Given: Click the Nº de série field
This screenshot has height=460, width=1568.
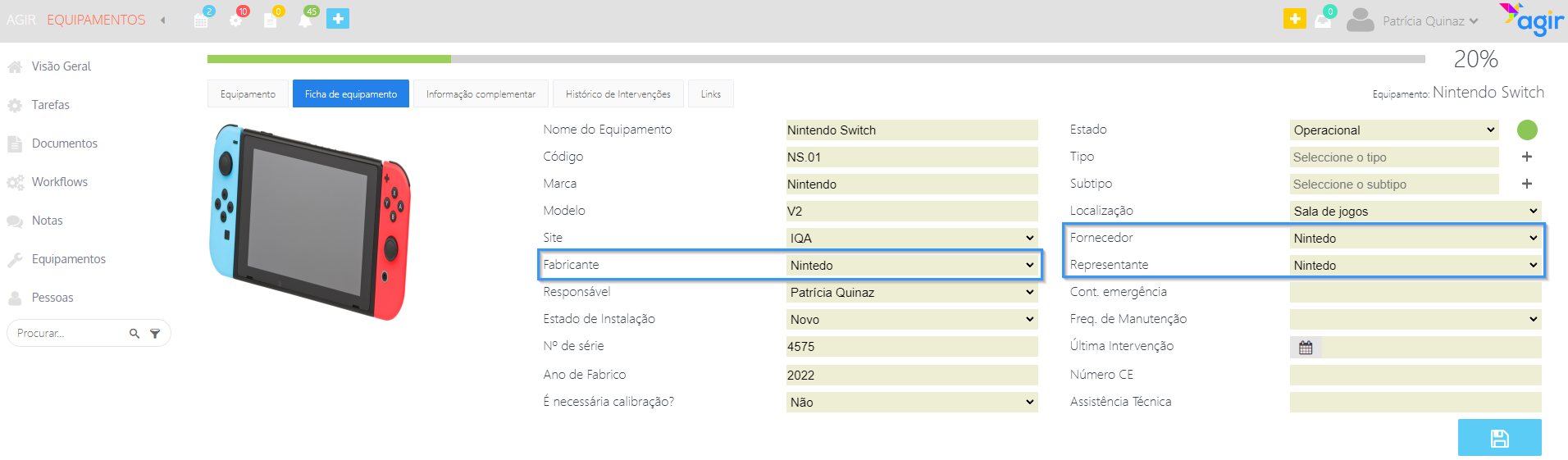Looking at the screenshot, I should pos(912,346).
